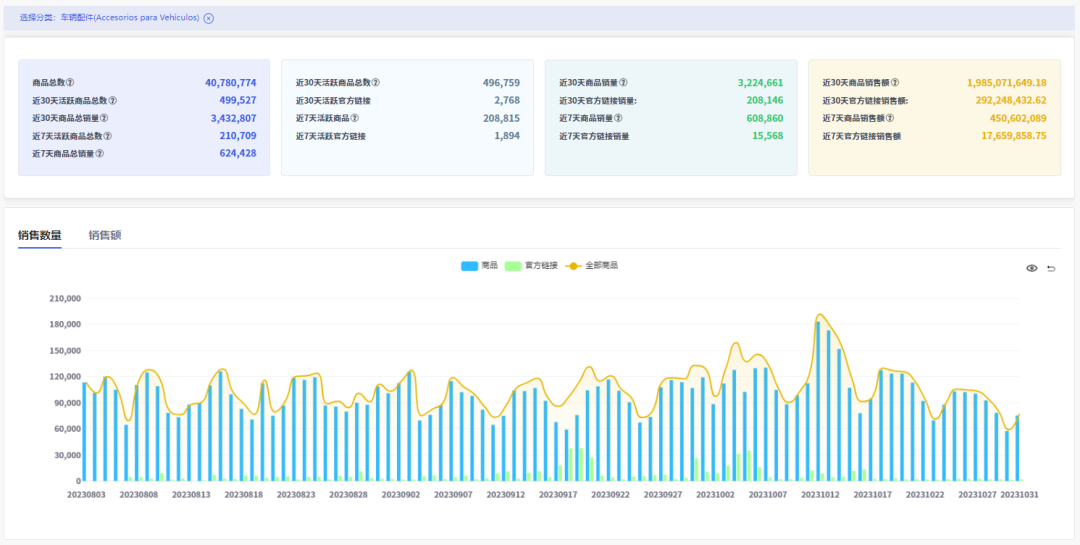Open help icon beside 近7天商品销量
The image size is (1080, 545).
(x=619, y=119)
